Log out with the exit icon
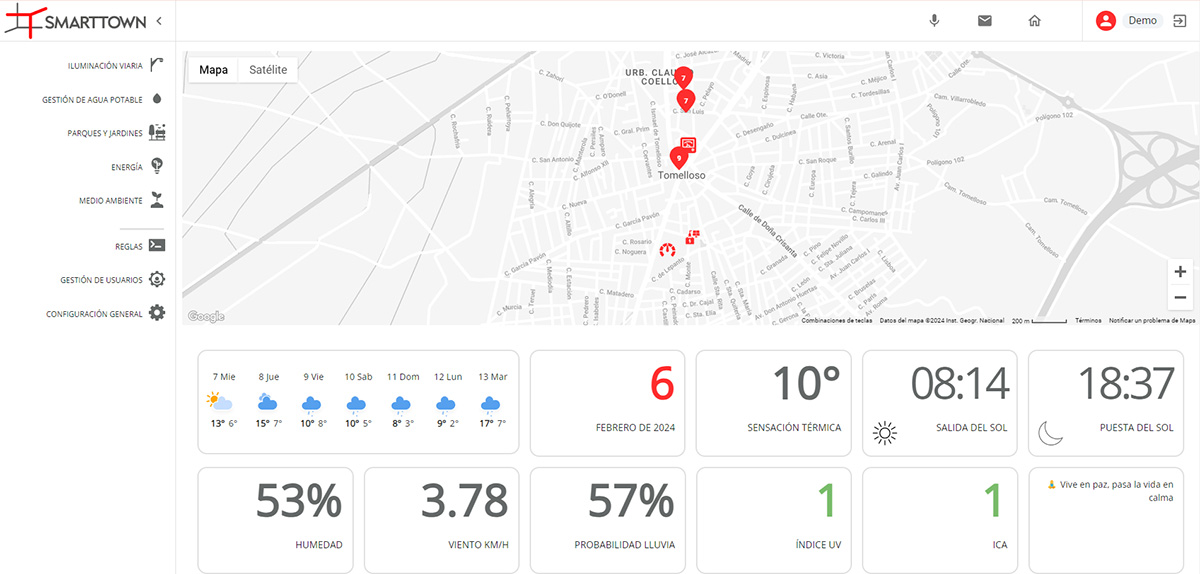The width and height of the screenshot is (1200, 574). 1179,20
